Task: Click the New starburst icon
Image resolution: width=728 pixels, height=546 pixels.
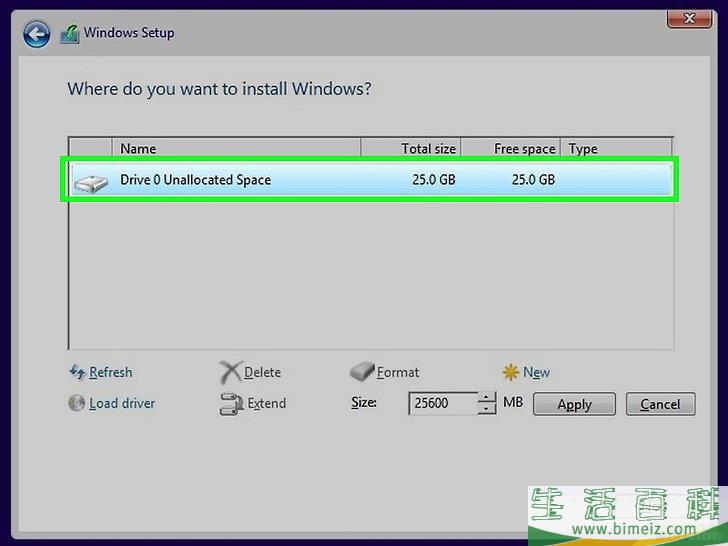Action: 511,372
